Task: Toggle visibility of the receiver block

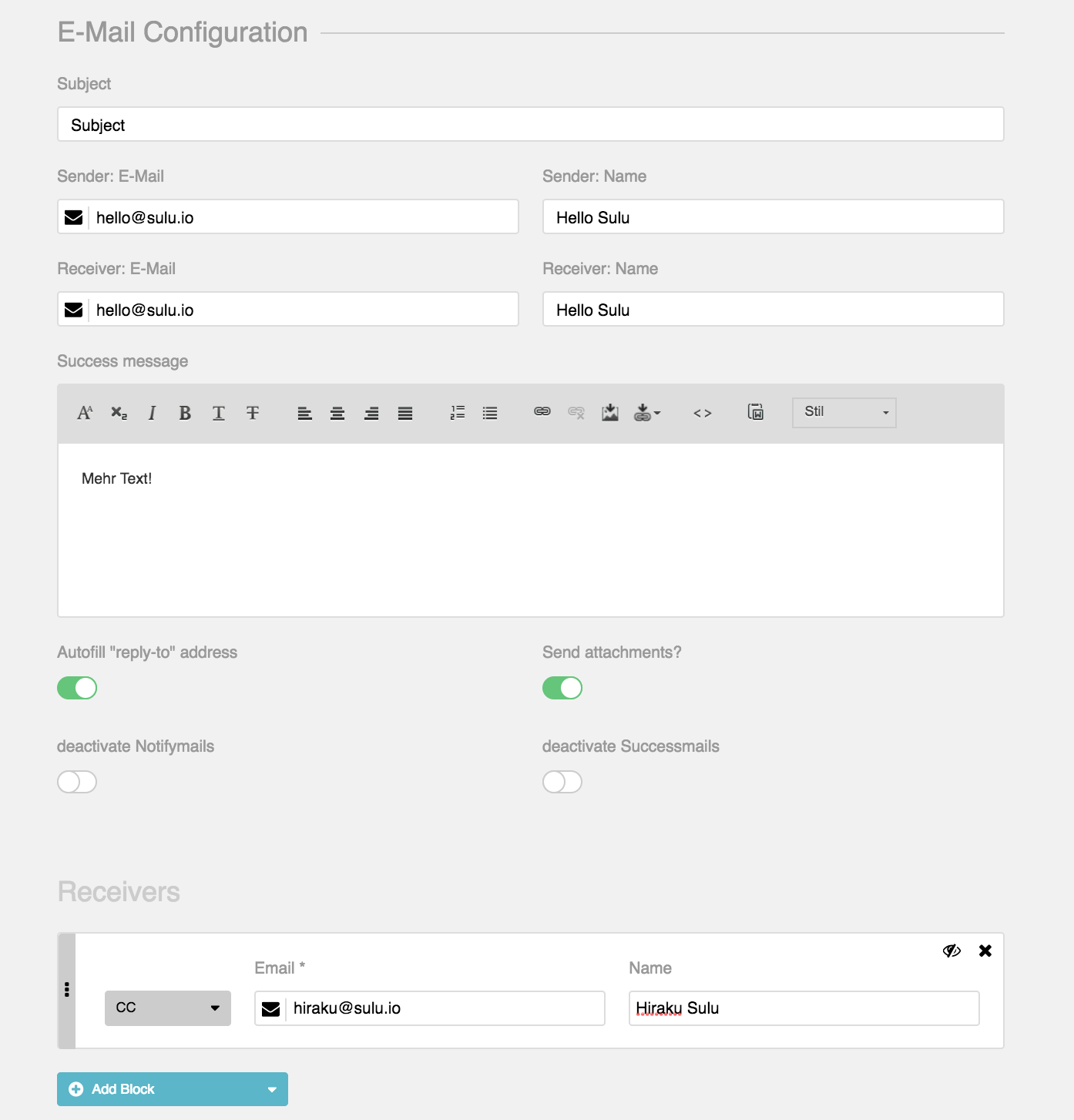Action: (951, 951)
